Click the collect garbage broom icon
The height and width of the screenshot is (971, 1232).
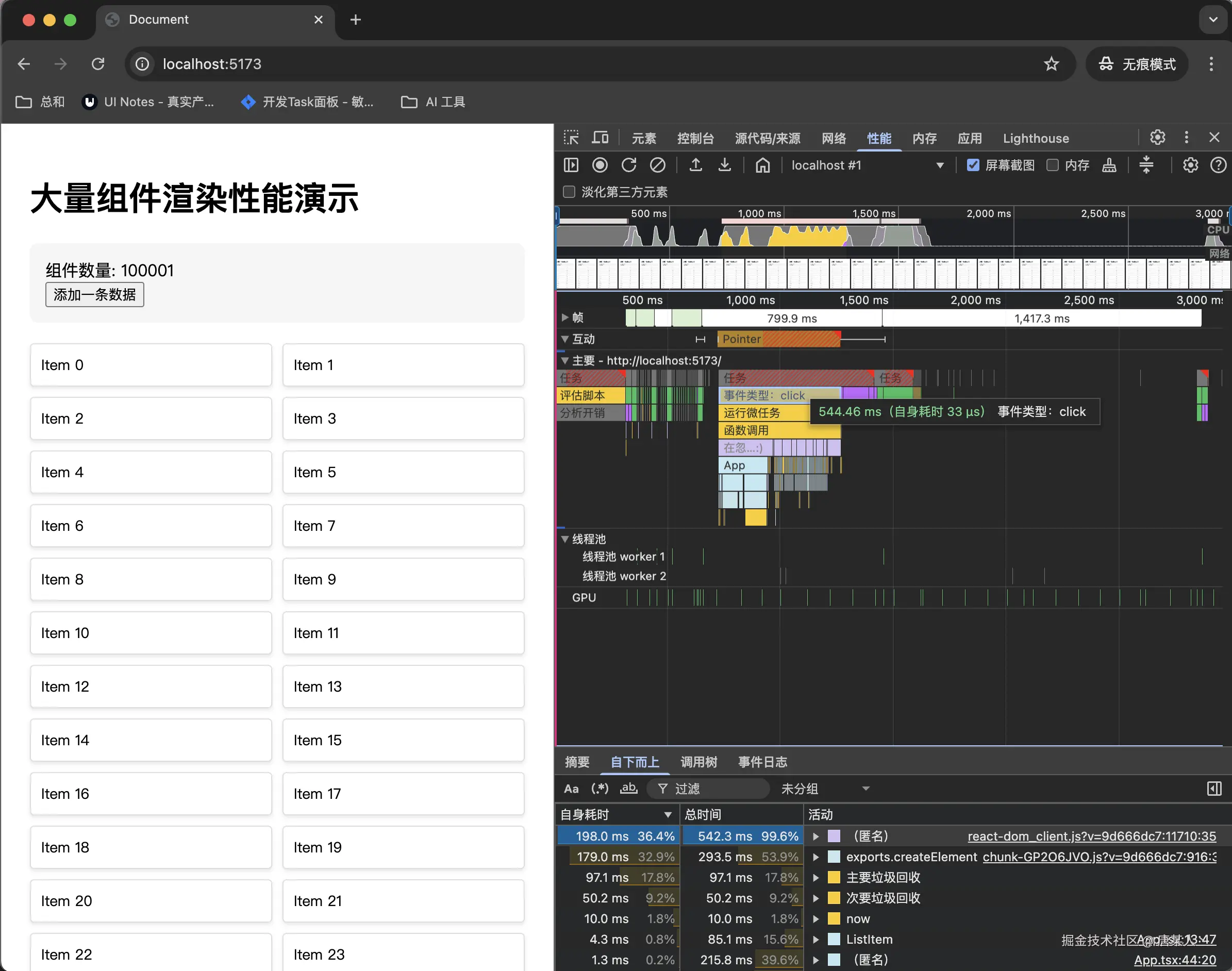[x=1109, y=165]
